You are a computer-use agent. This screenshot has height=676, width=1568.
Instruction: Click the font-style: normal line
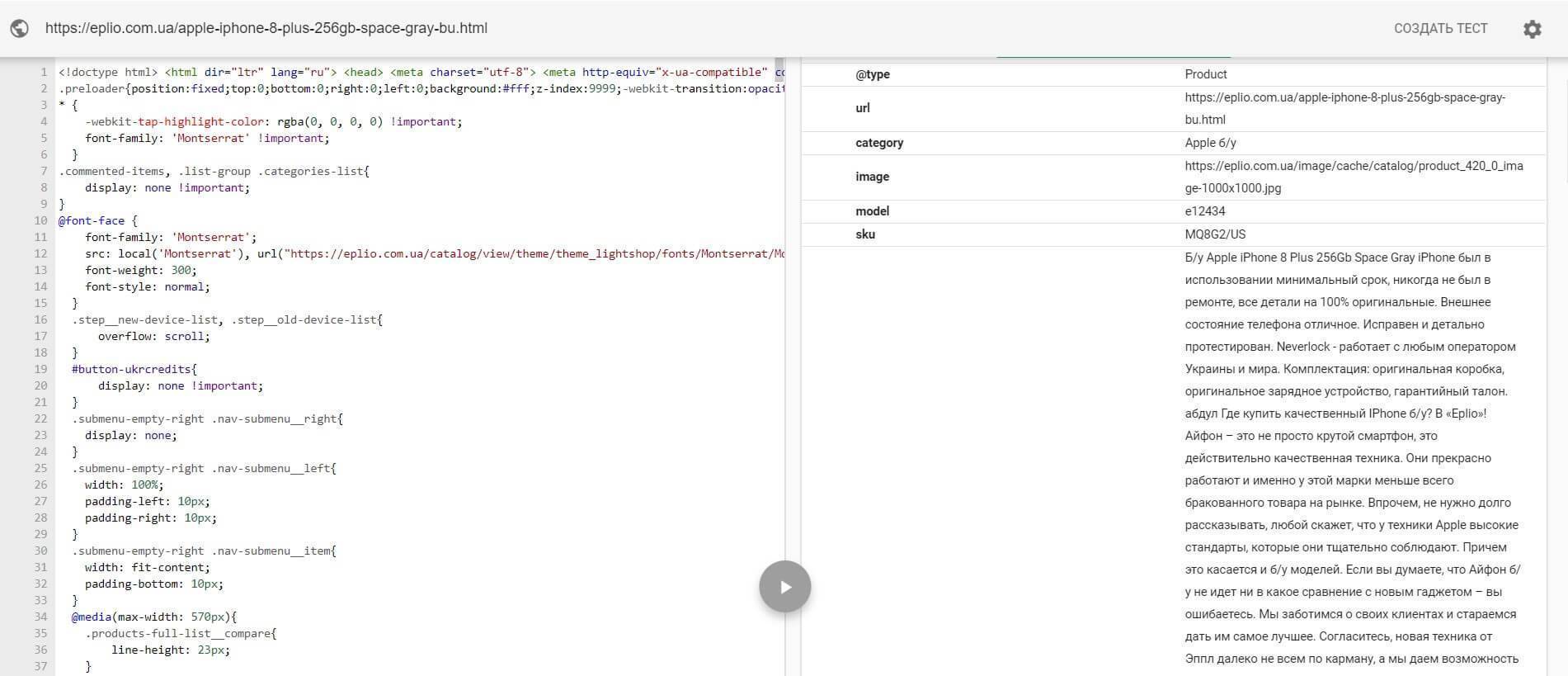pyautogui.click(x=148, y=286)
